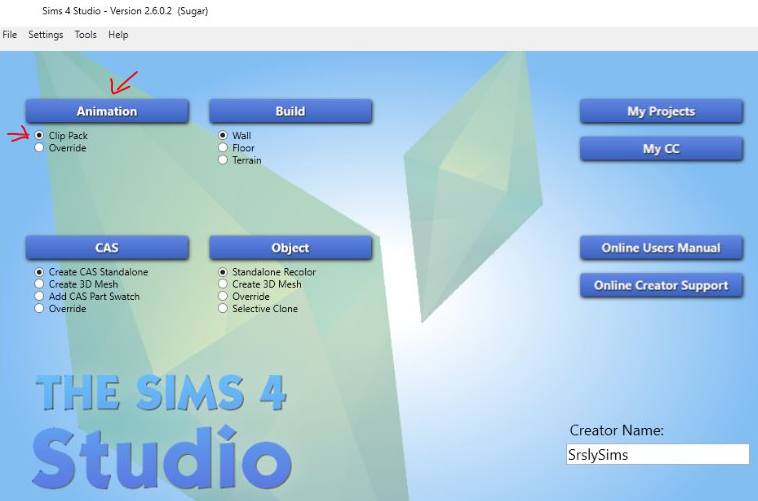Open the Help menu
This screenshot has height=501, width=758.
point(118,35)
